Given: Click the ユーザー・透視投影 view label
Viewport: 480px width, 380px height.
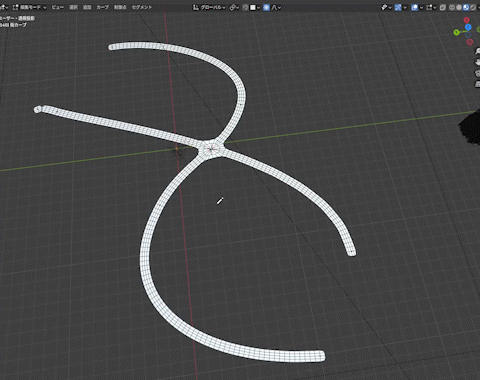Looking at the screenshot, I should (x=17, y=18).
